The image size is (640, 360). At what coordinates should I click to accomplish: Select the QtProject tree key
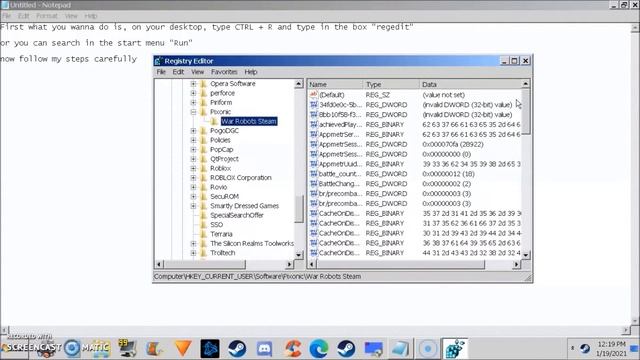click(x=224, y=159)
